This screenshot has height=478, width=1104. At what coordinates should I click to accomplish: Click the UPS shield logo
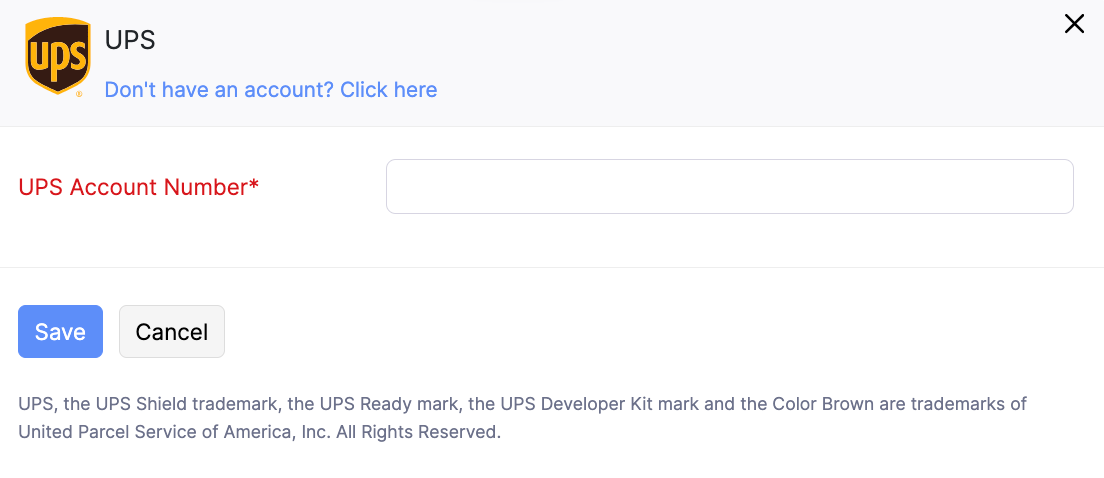coord(57,58)
